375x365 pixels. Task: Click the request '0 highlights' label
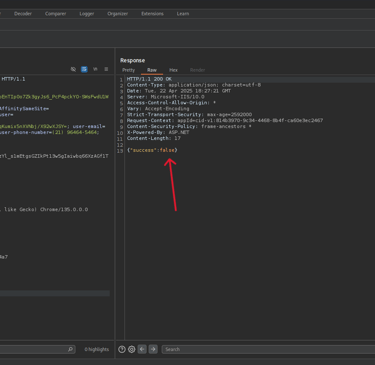coord(96,349)
